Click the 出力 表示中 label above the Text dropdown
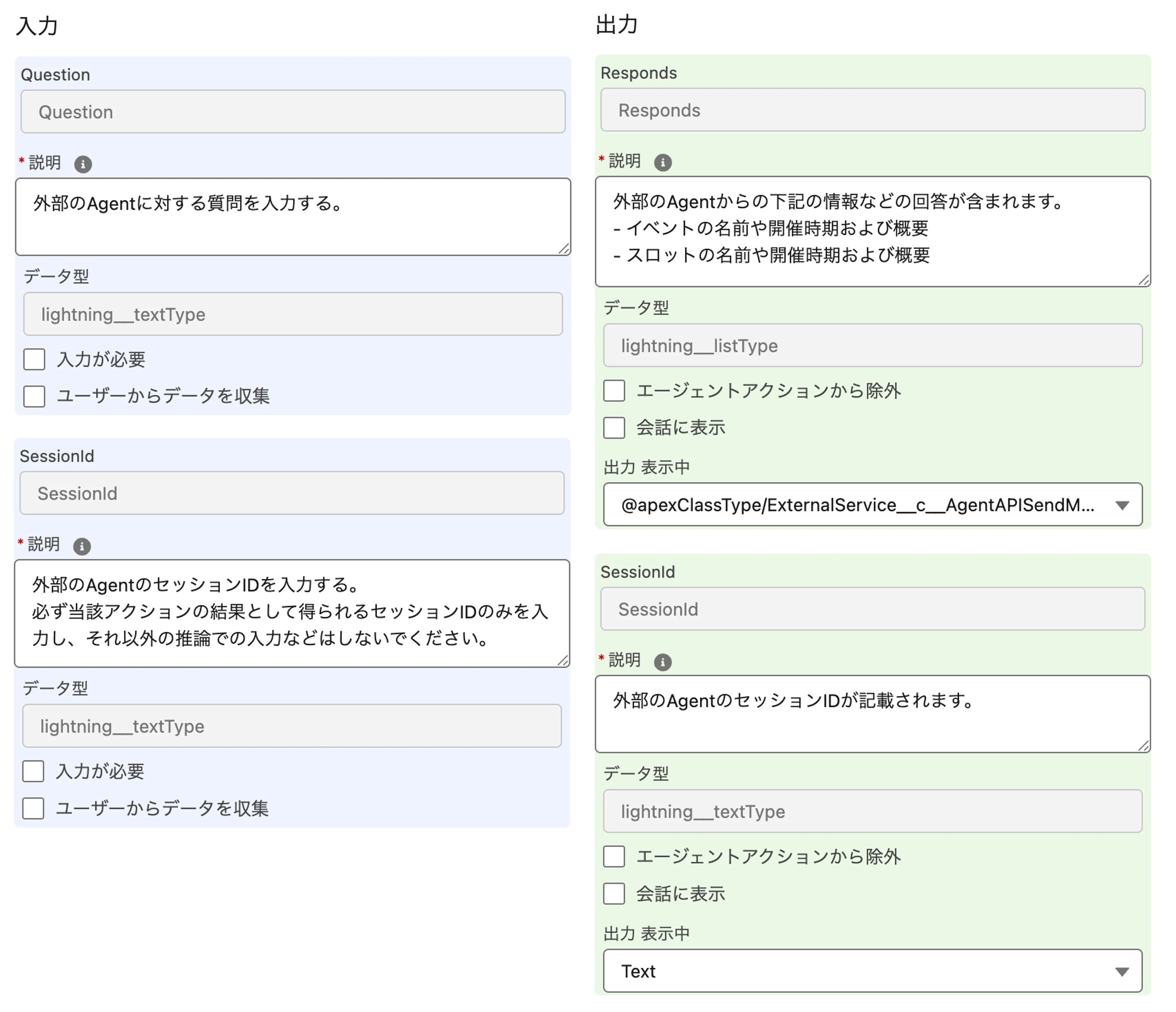The height and width of the screenshot is (1012, 1176). click(647, 934)
